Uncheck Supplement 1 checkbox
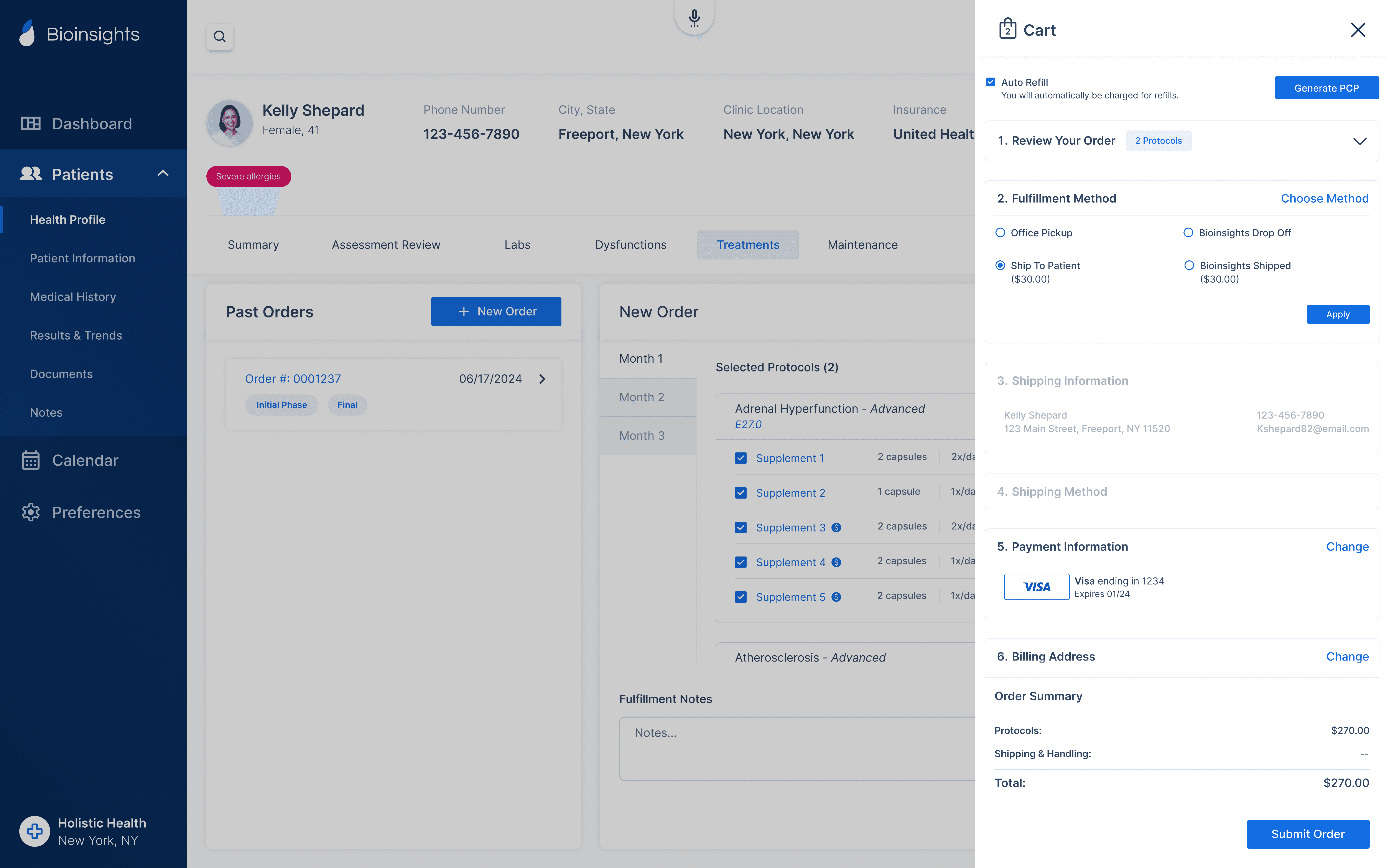Screen dimensions: 1389x868 tap(741, 458)
